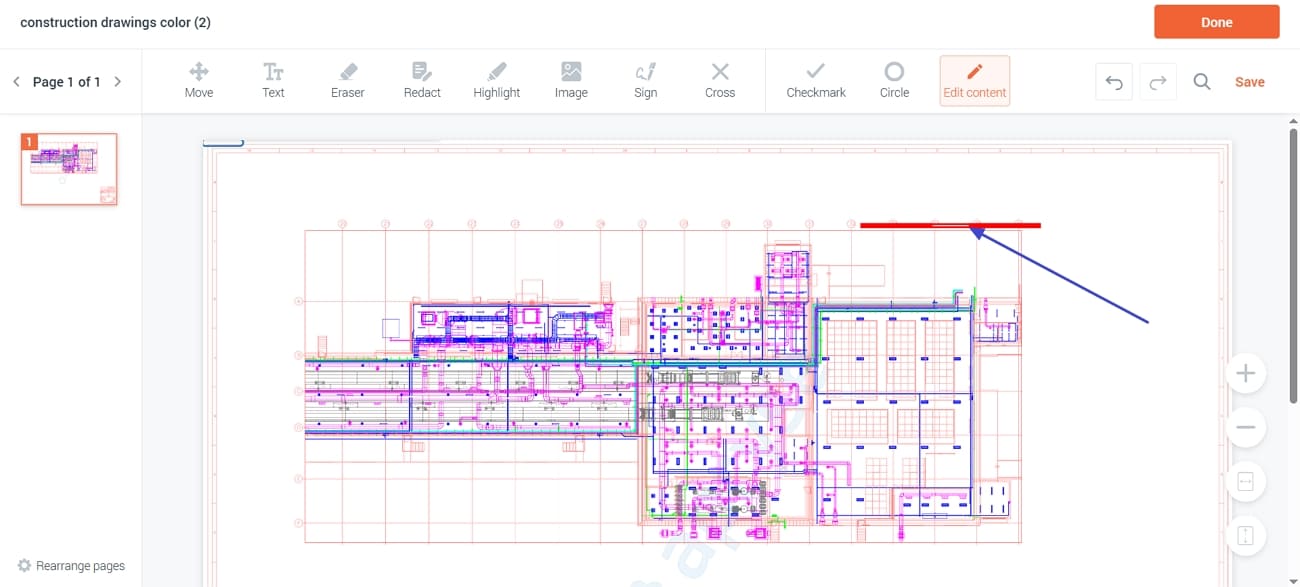Go to the previous page arrow

click(17, 82)
